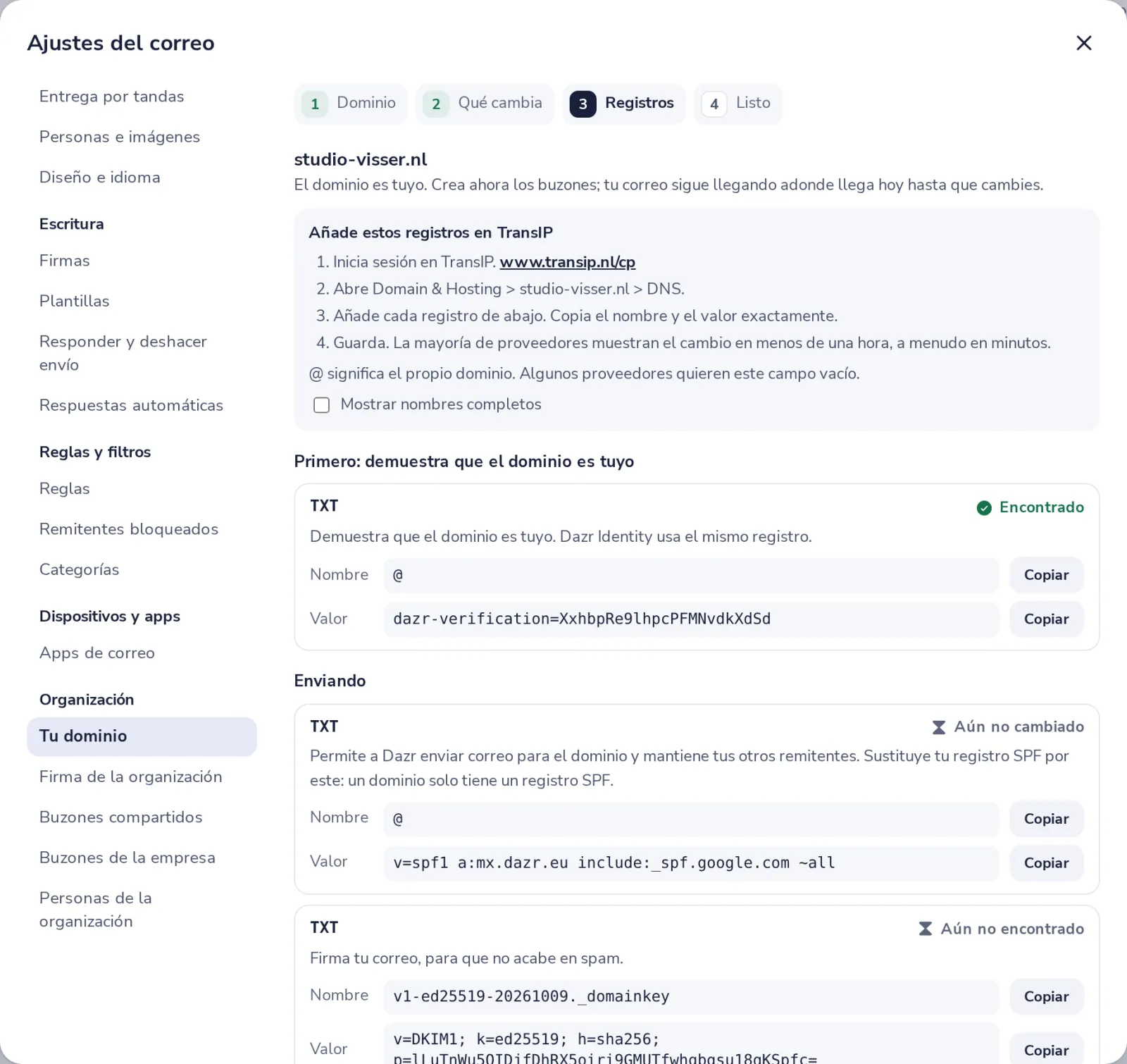Viewport: 1127px width, 1064px height.
Task: Click the Enviando section heading
Action: (330, 681)
